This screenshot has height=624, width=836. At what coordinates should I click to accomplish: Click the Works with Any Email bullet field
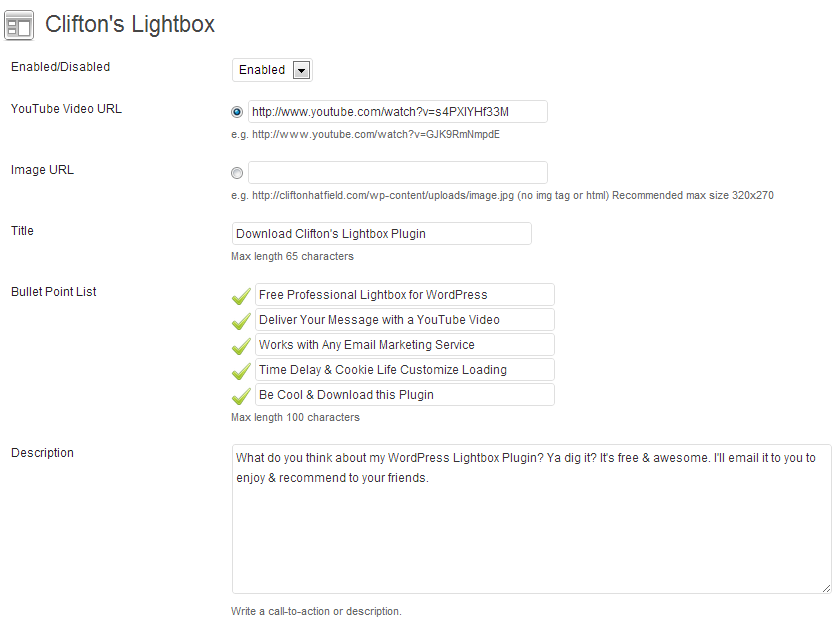pyautogui.click(x=405, y=345)
